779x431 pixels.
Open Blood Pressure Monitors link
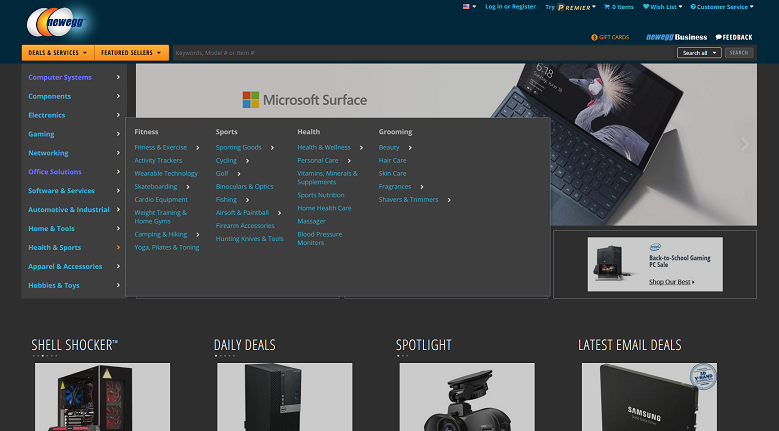pos(319,238)
